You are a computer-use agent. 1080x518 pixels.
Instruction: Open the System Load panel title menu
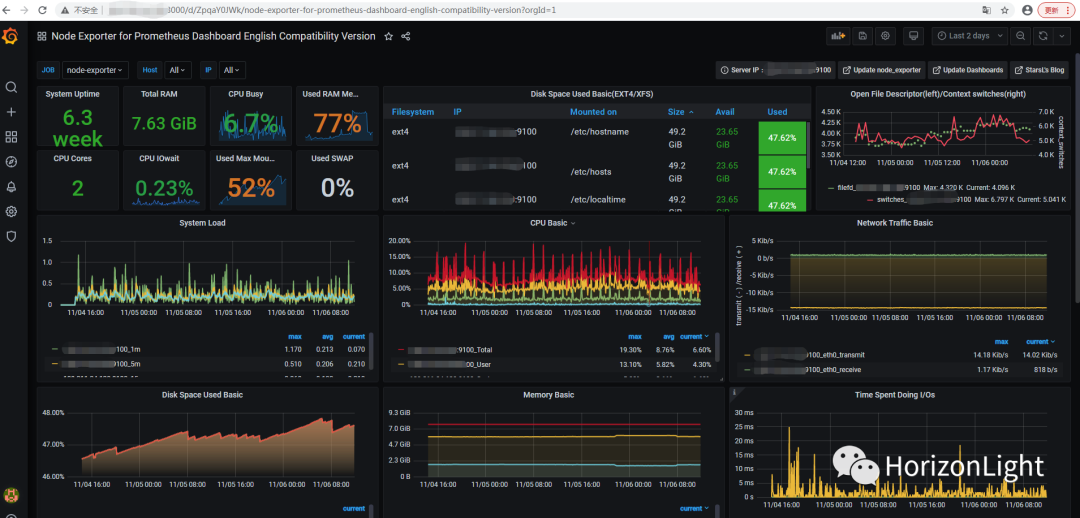point(202,223)
